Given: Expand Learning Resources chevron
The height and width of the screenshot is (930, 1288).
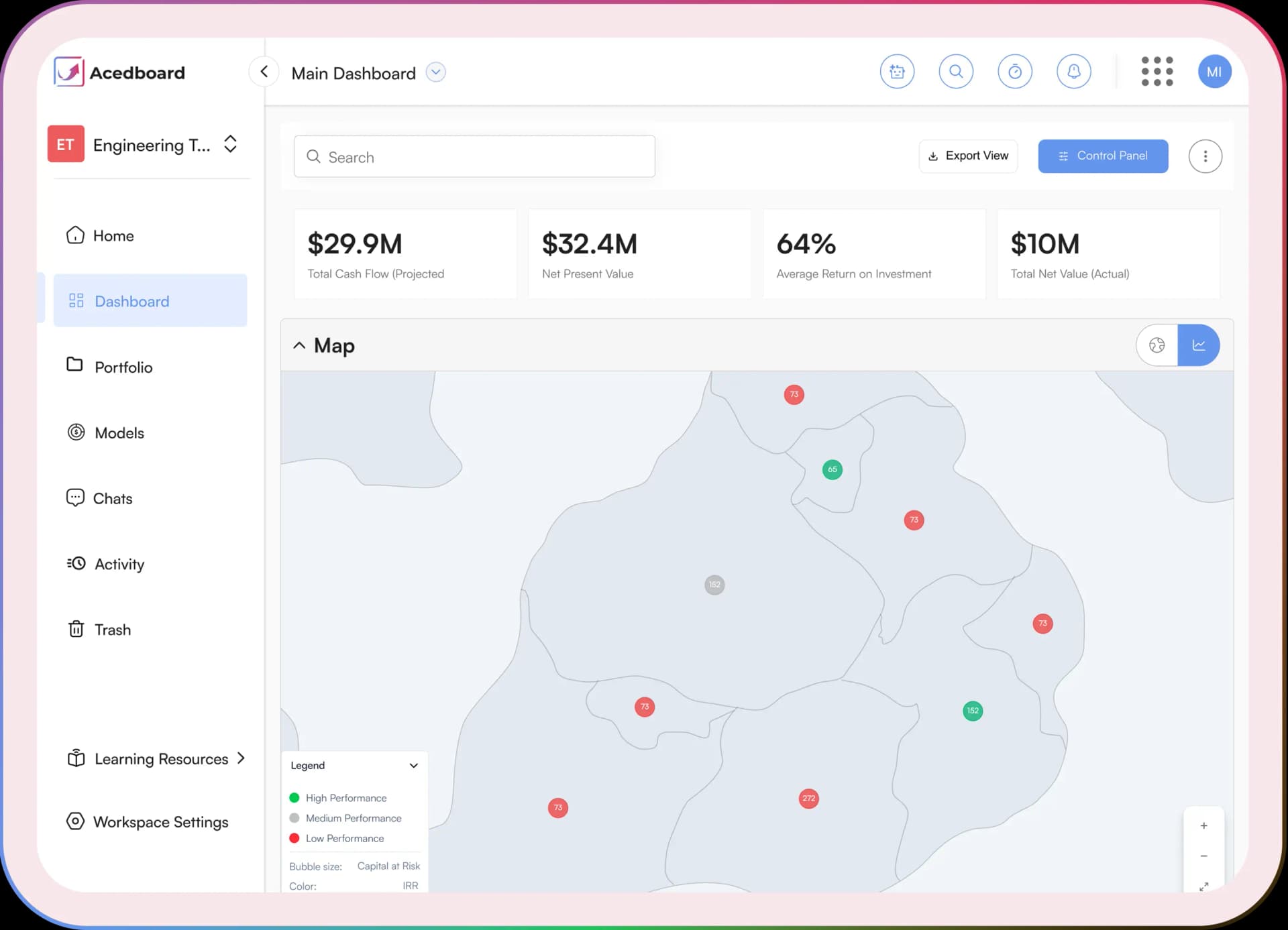Looking at the screenshot, I should pyautogui.click(x=241, y=758).
